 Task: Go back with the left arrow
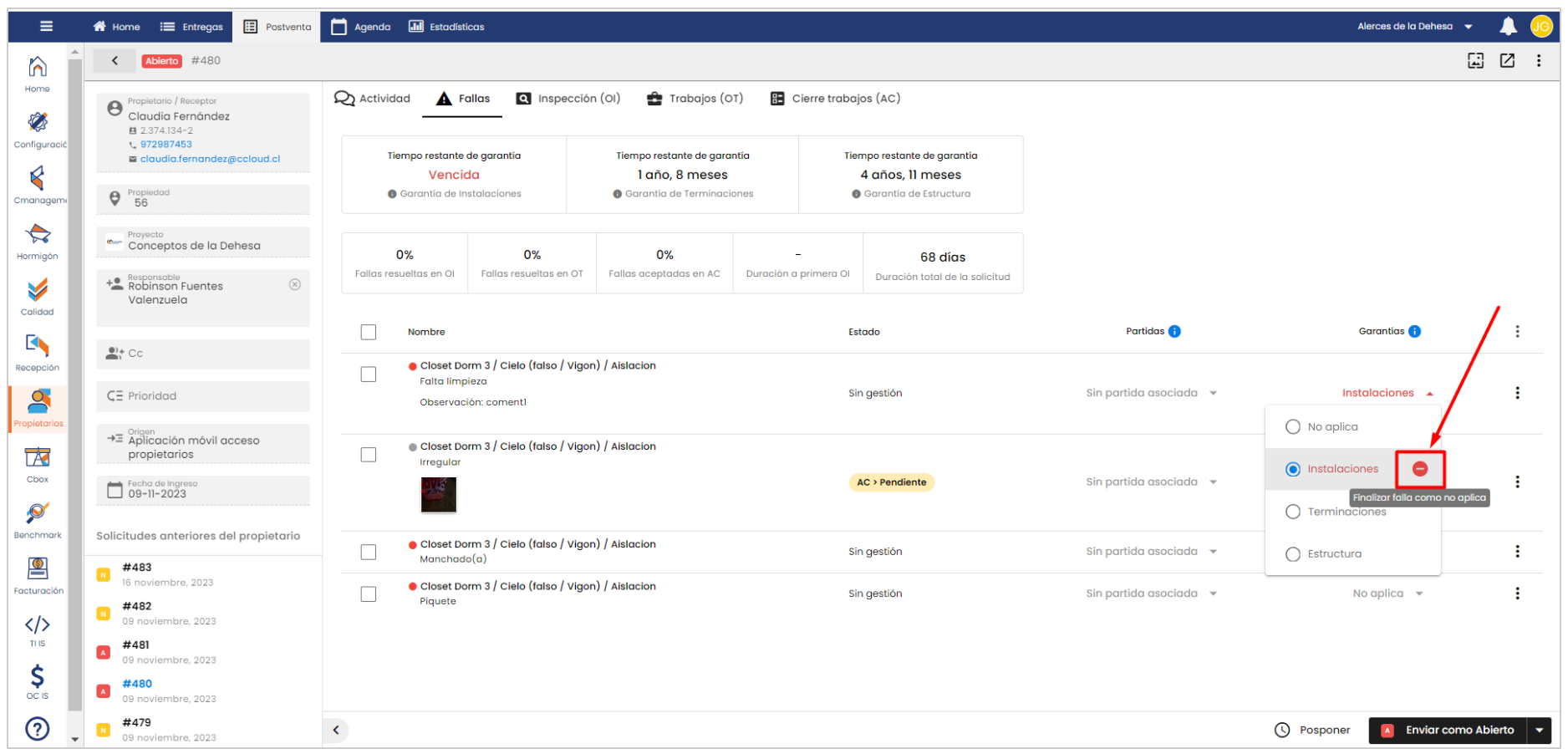point(115,60)
